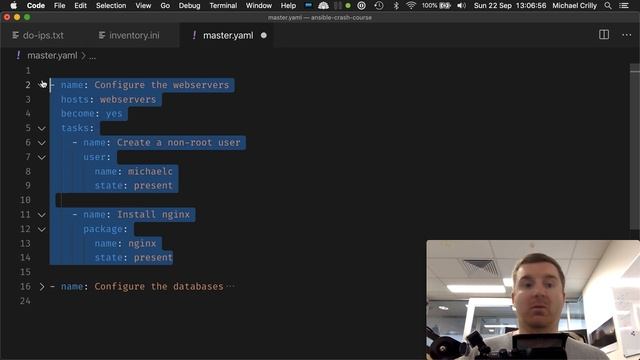The width and height of the screenshot is (640, 360).
Task: Click the Time Machine menu bar icon
Action: [x=379, y=5]
